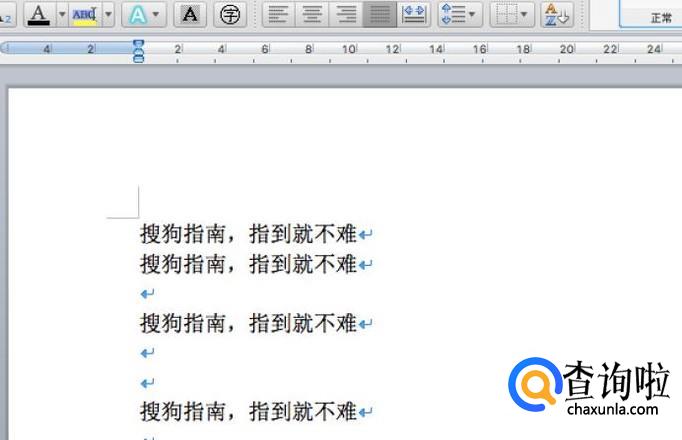Click ruler mark 10

pyautogui.click(x=349, y=49)
